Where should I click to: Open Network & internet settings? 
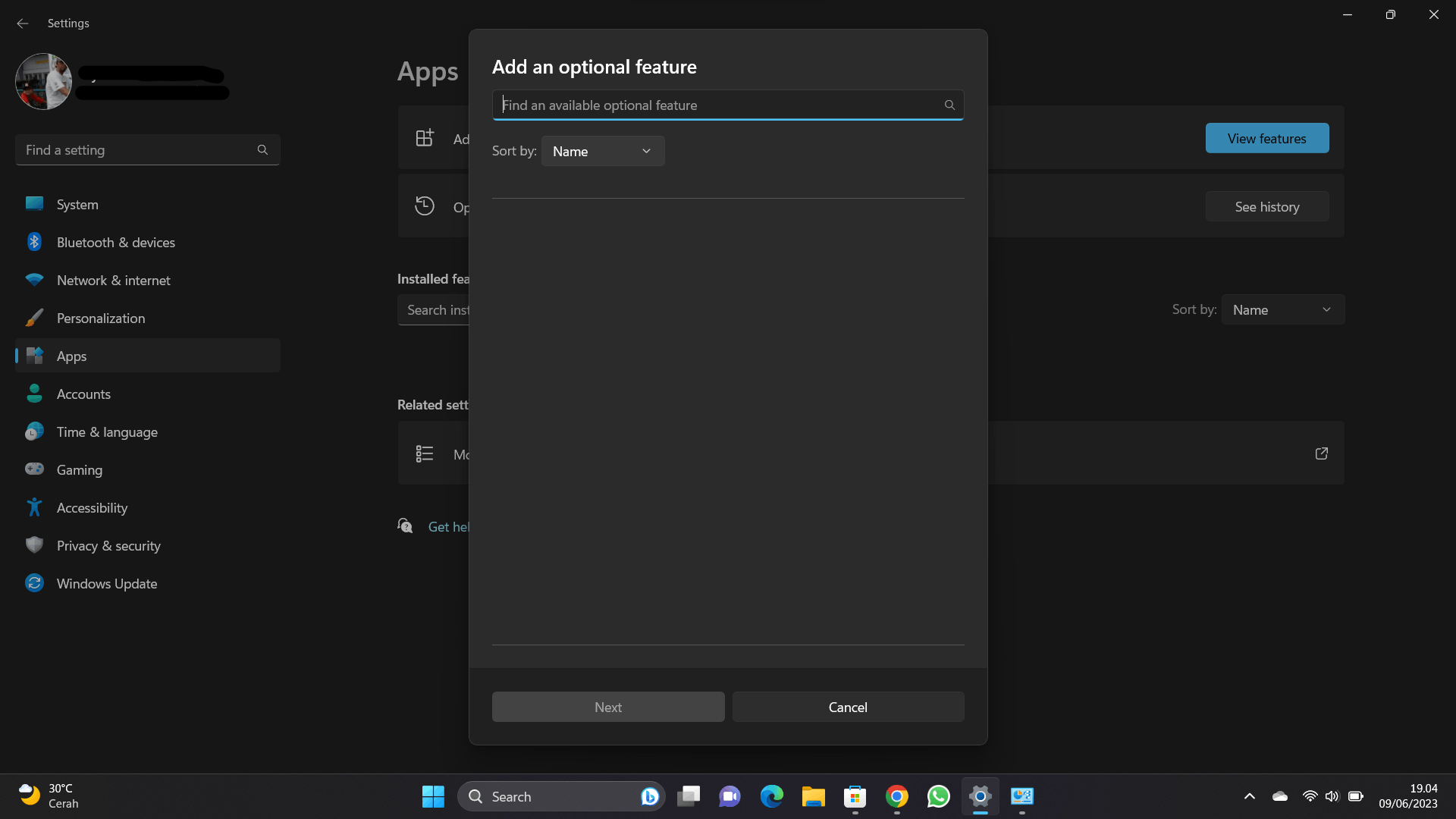click(113, 280)
